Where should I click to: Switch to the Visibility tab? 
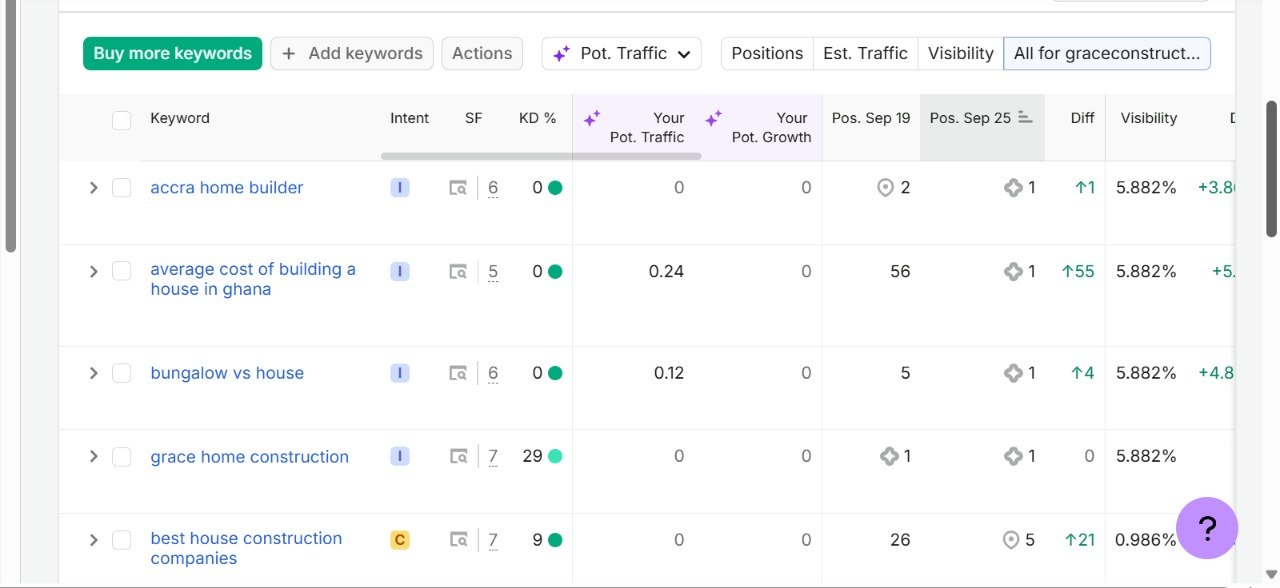coord(960,54)
